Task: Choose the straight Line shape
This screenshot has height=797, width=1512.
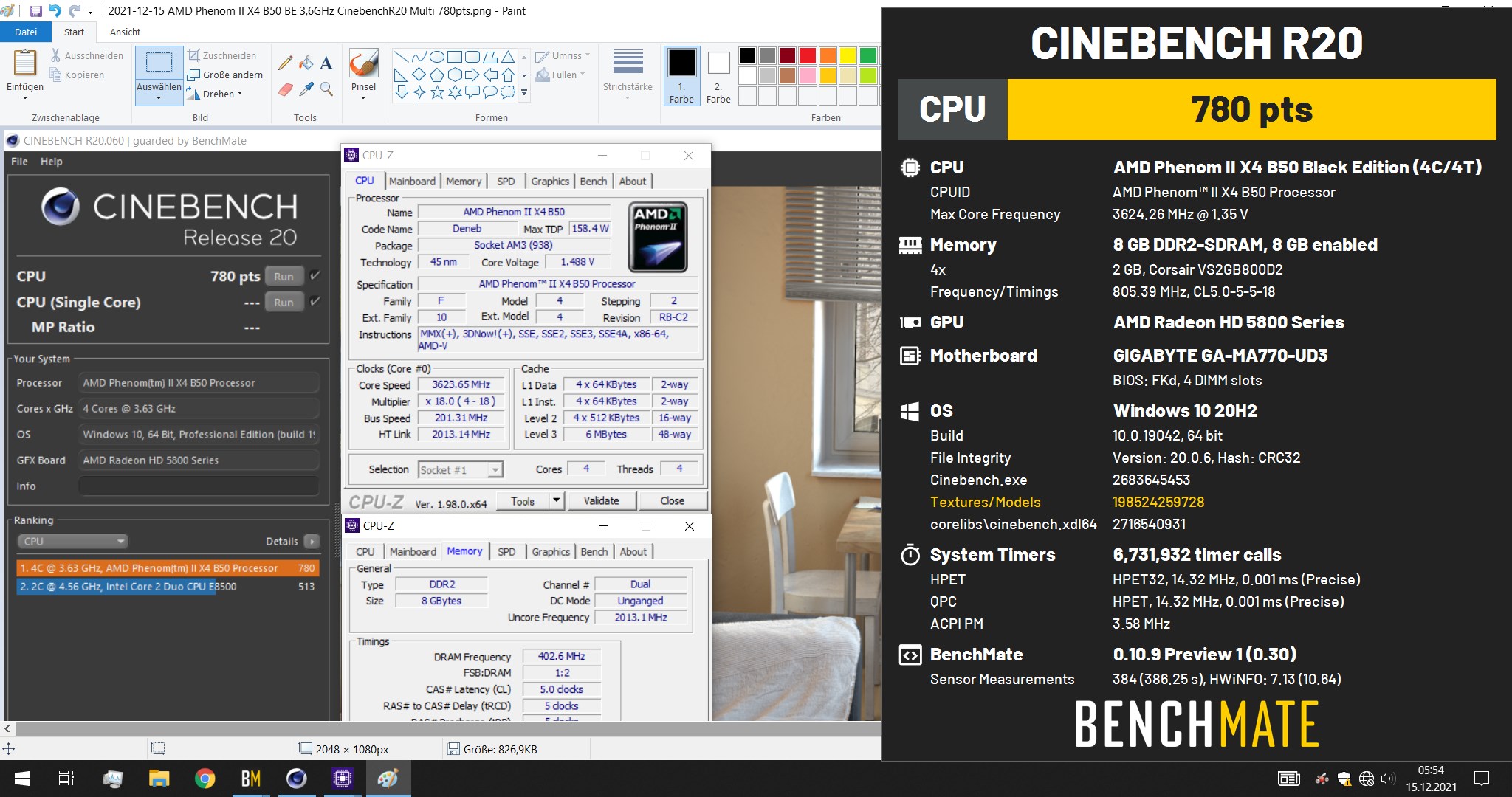Action: click(x=402, y=57)
